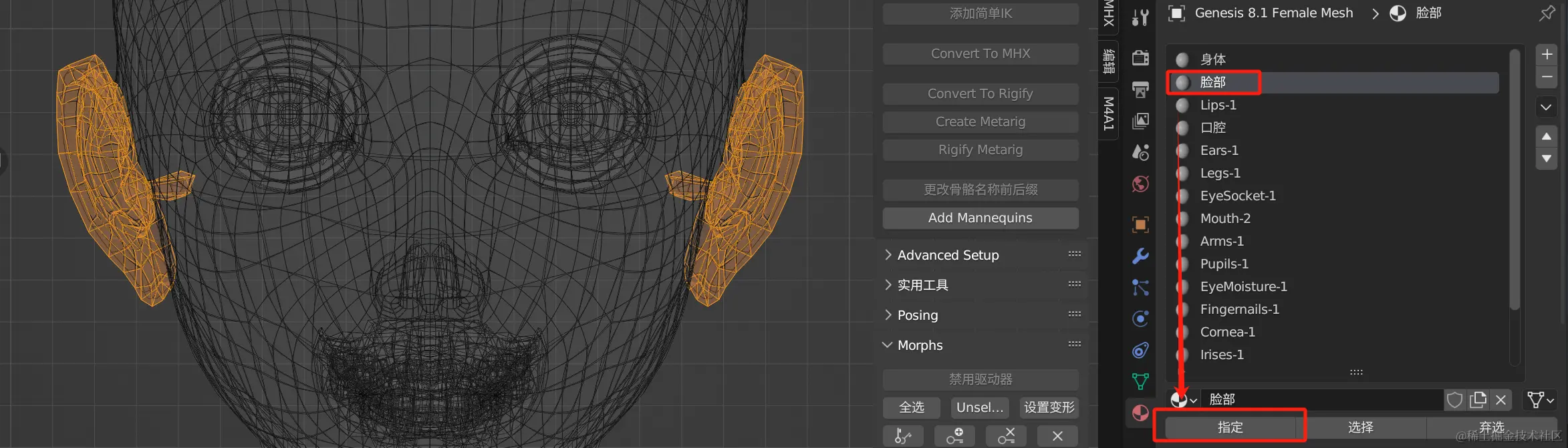
Task: Open the World properties globe tab
Action: point(1140,184)
